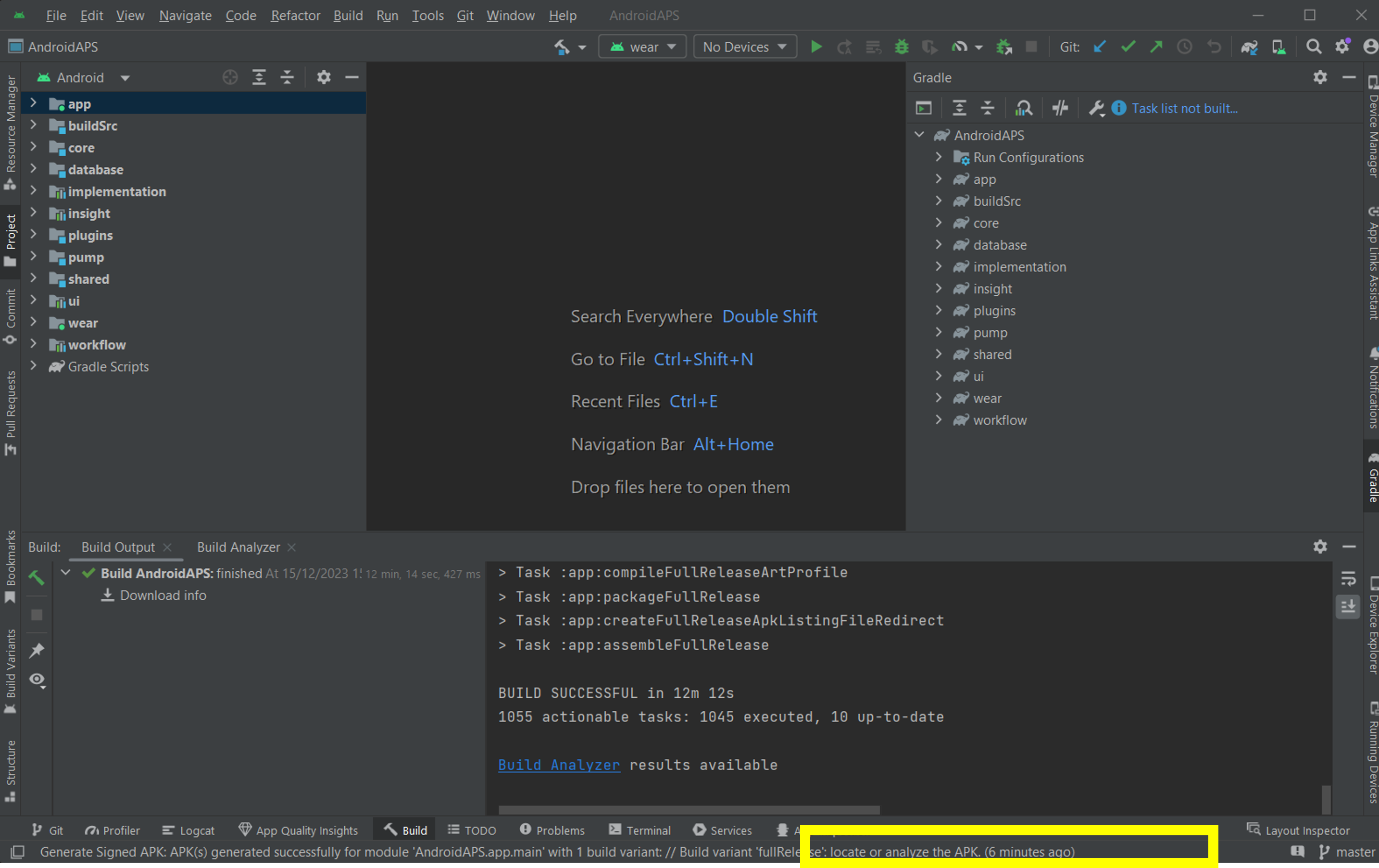Viewport: 1379px width, 868px height.
Task: Click the status bar notifications icon beside master
Action: tap(1298, 852)
